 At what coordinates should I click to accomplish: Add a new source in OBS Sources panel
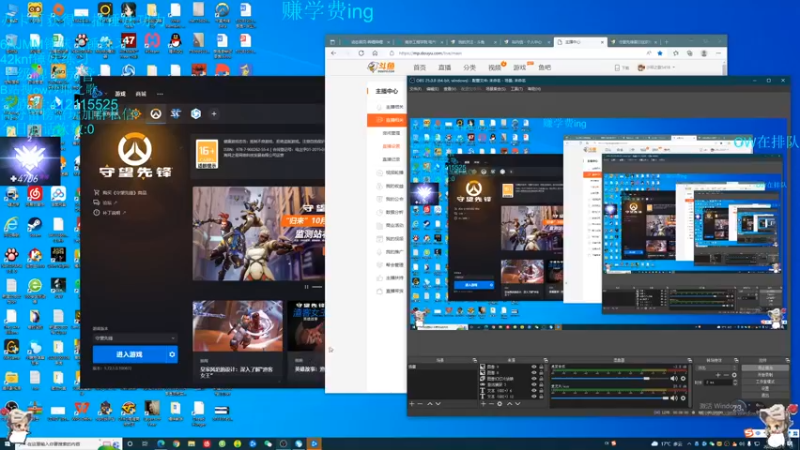(483, 404)
